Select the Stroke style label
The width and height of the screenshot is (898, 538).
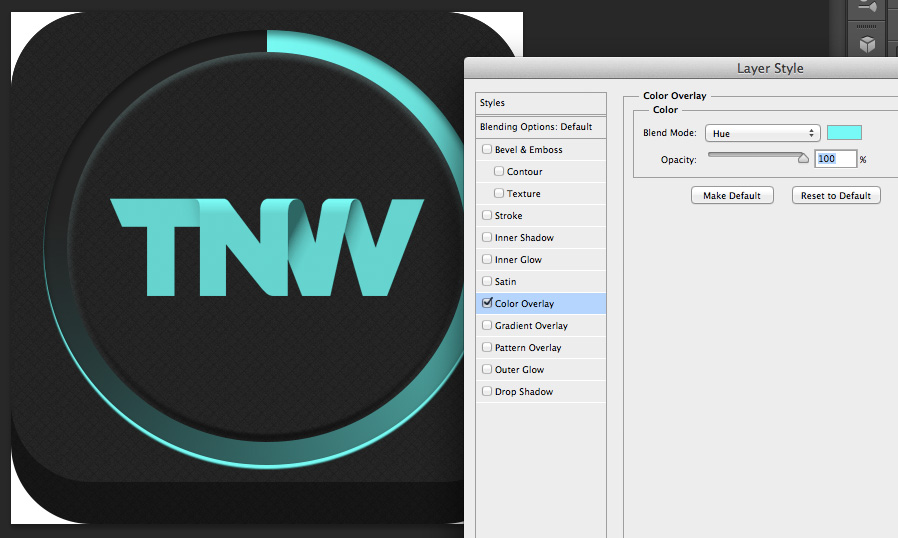[509, 215]
